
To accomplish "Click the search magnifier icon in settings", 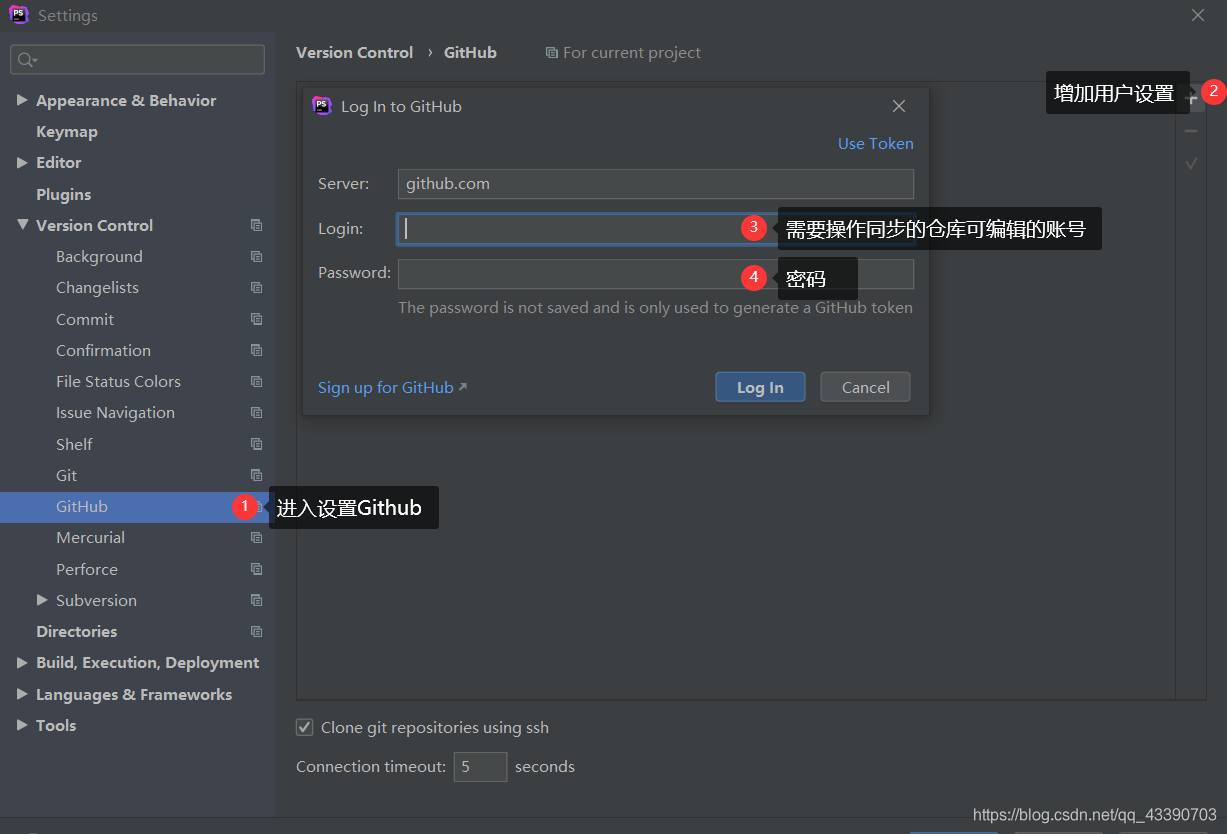I will tap(26, 60).
